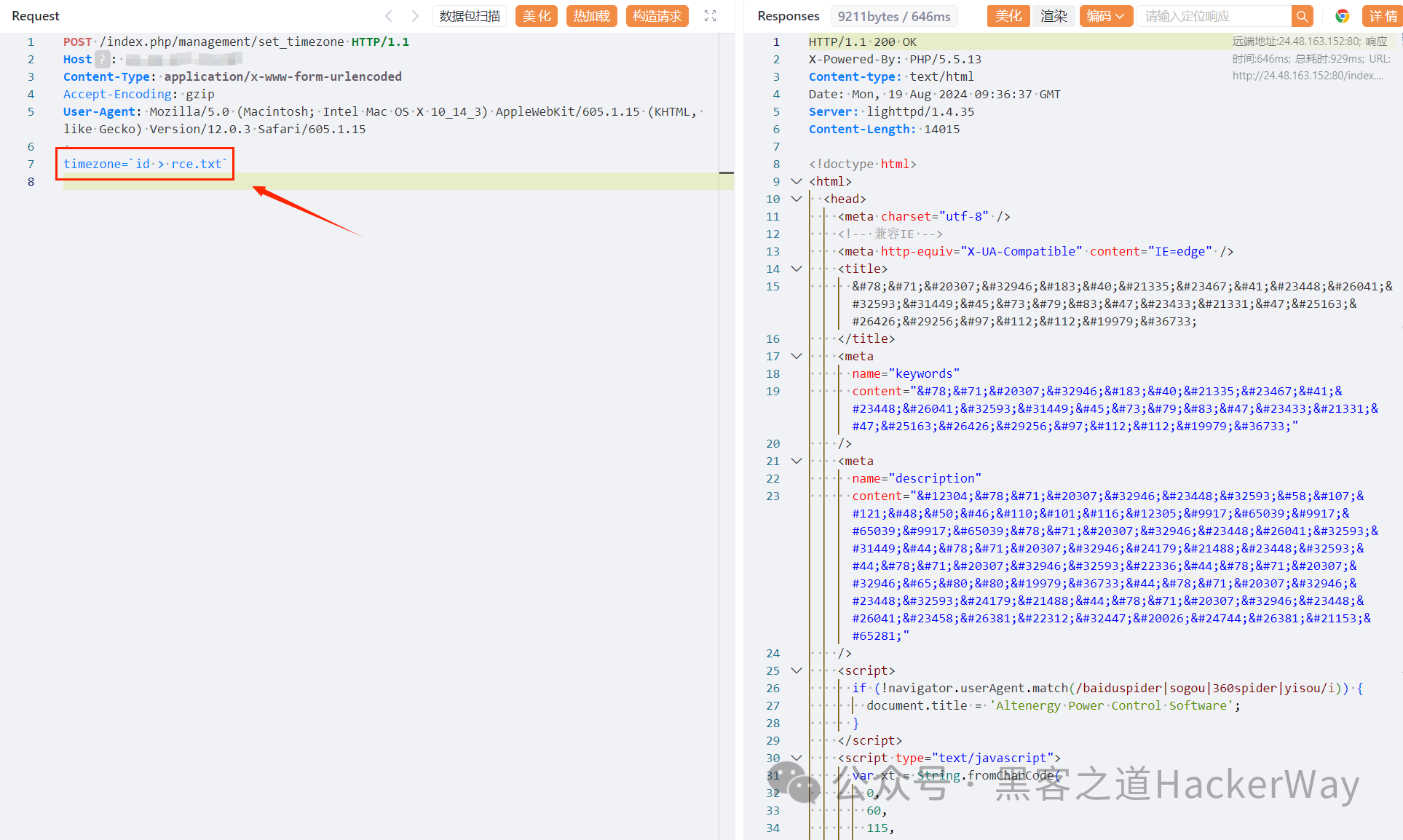Click the Content-Length: 14015 header
Image resolution: width=1403 pixels, height=840 pixels.
(x=884, y=129)
